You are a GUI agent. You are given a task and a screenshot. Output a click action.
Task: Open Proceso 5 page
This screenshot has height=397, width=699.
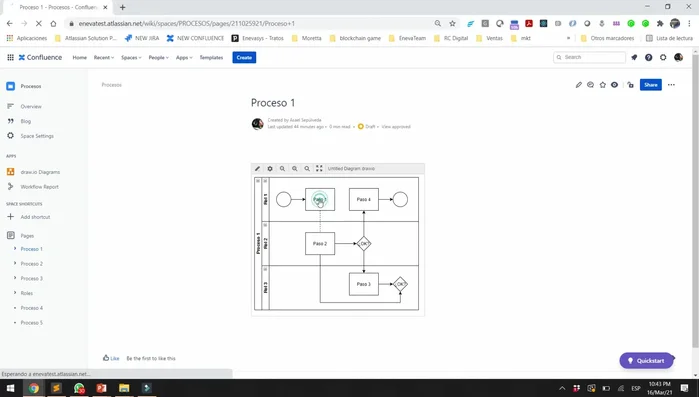pyautogui.click(x=32, y=323)
